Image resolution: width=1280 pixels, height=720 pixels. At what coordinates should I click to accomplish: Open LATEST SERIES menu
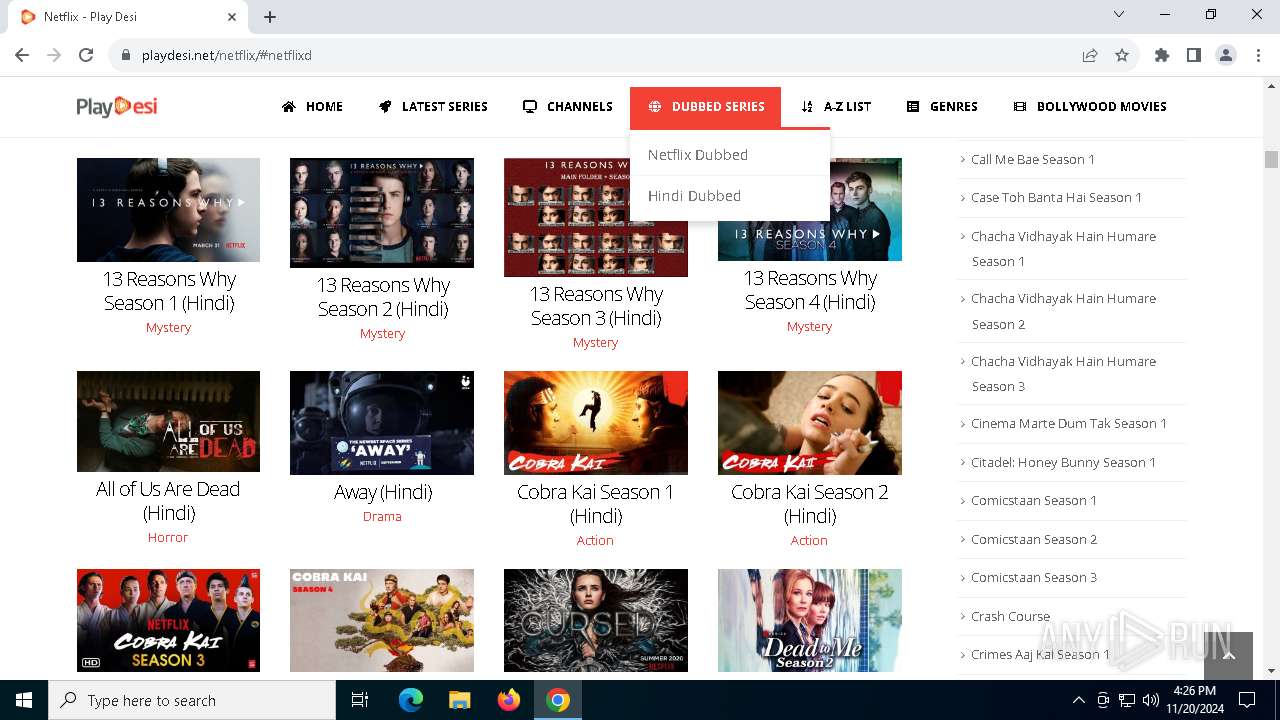(433, 107)
